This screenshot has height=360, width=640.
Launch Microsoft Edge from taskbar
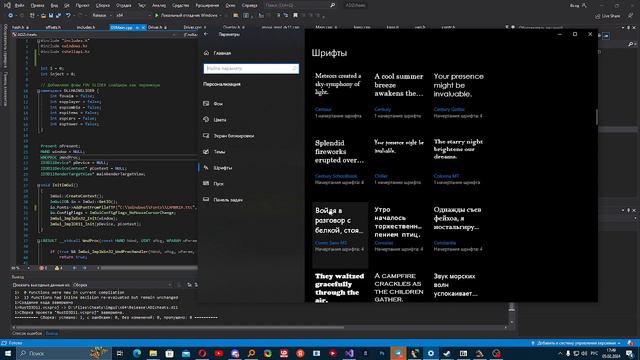(x=137, y=353)
